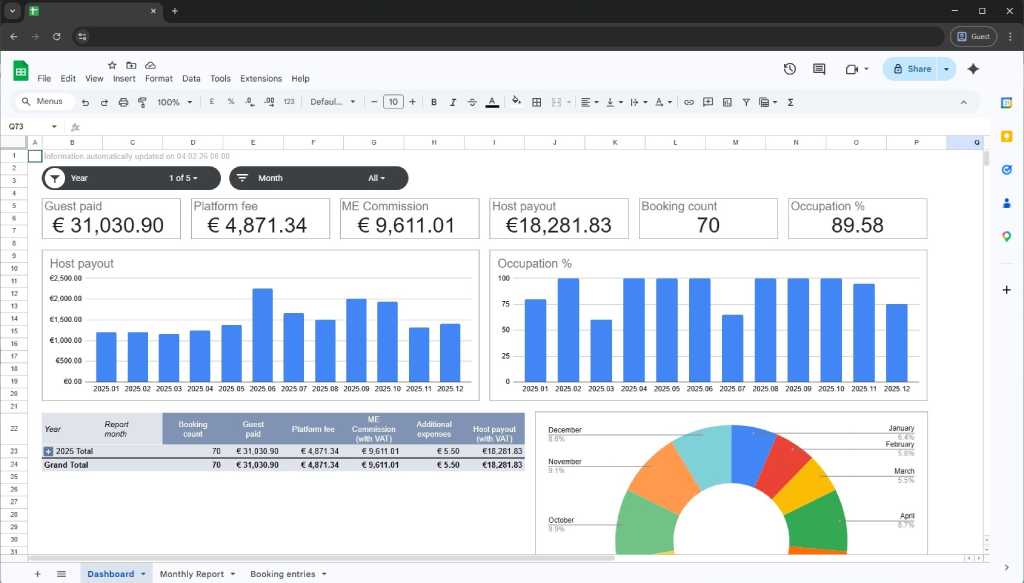Click the font size field

pos(393,102)
